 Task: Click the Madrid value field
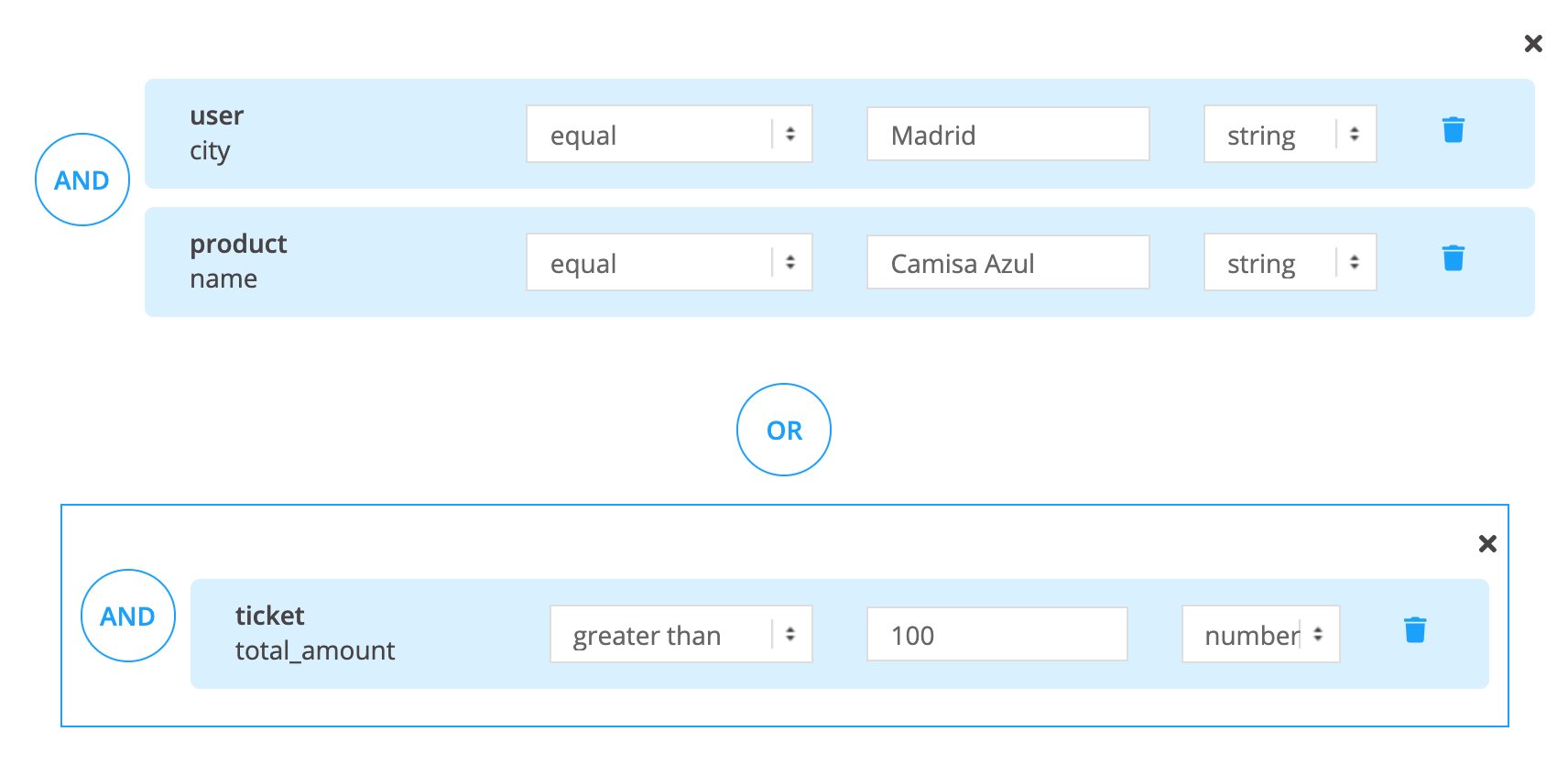(x=1007, y=135)
